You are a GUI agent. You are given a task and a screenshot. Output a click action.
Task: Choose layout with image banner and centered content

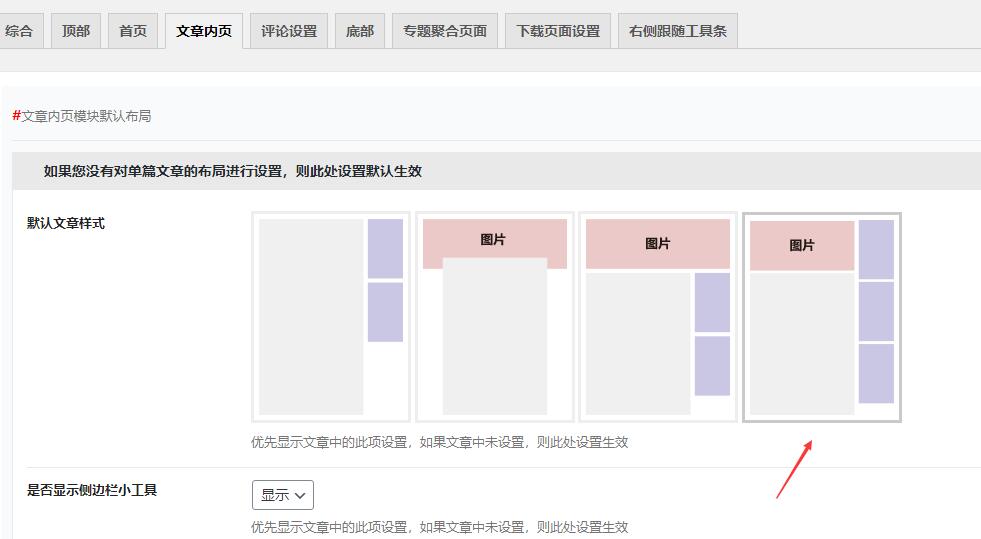pyautogui.click(x=494, y=316)
